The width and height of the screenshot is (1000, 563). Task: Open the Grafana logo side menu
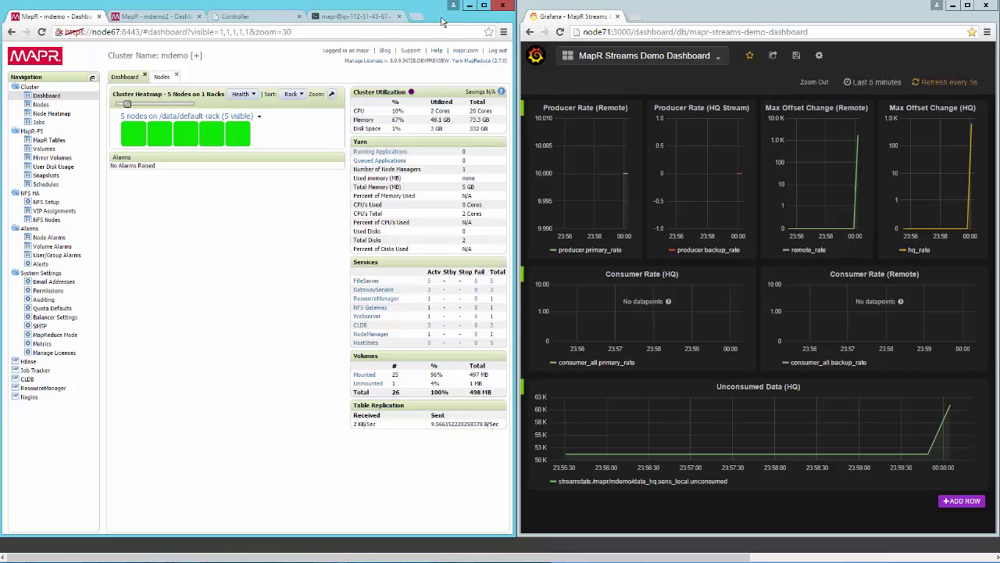pyautogui.click(x=536, y=56)
